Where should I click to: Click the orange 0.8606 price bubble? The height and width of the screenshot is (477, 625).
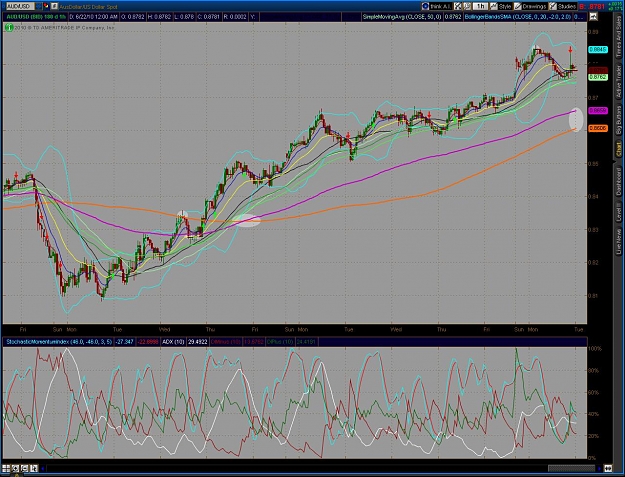click(598, 128)
